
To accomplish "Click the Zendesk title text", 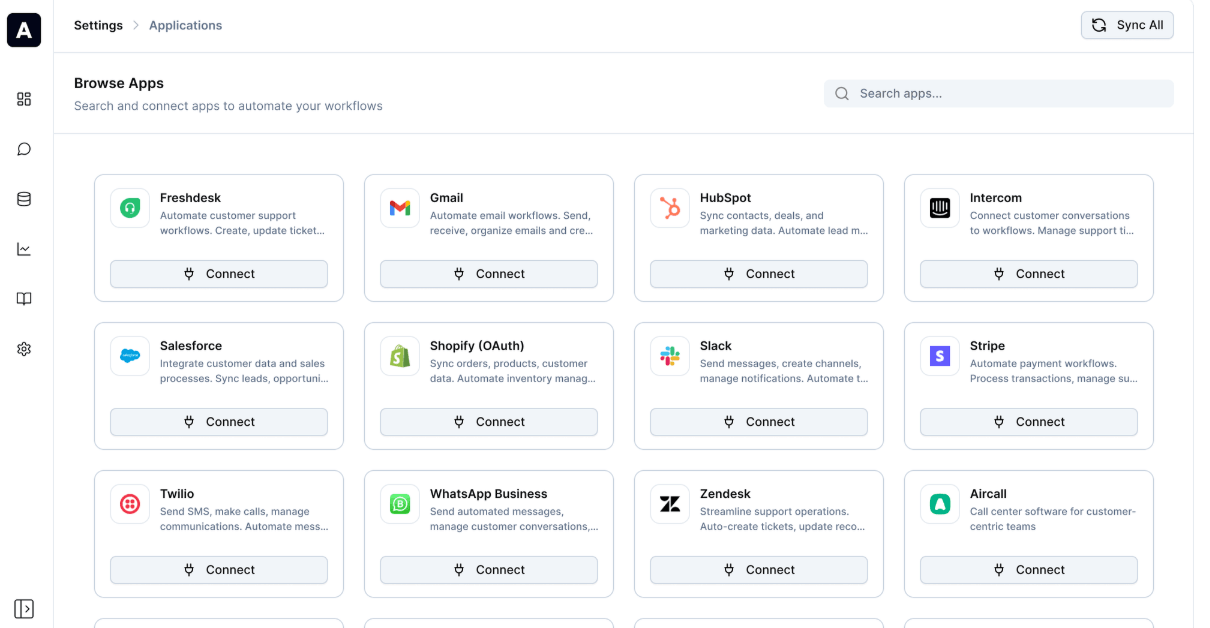I will pyautogui.click(x=725, y=494).
